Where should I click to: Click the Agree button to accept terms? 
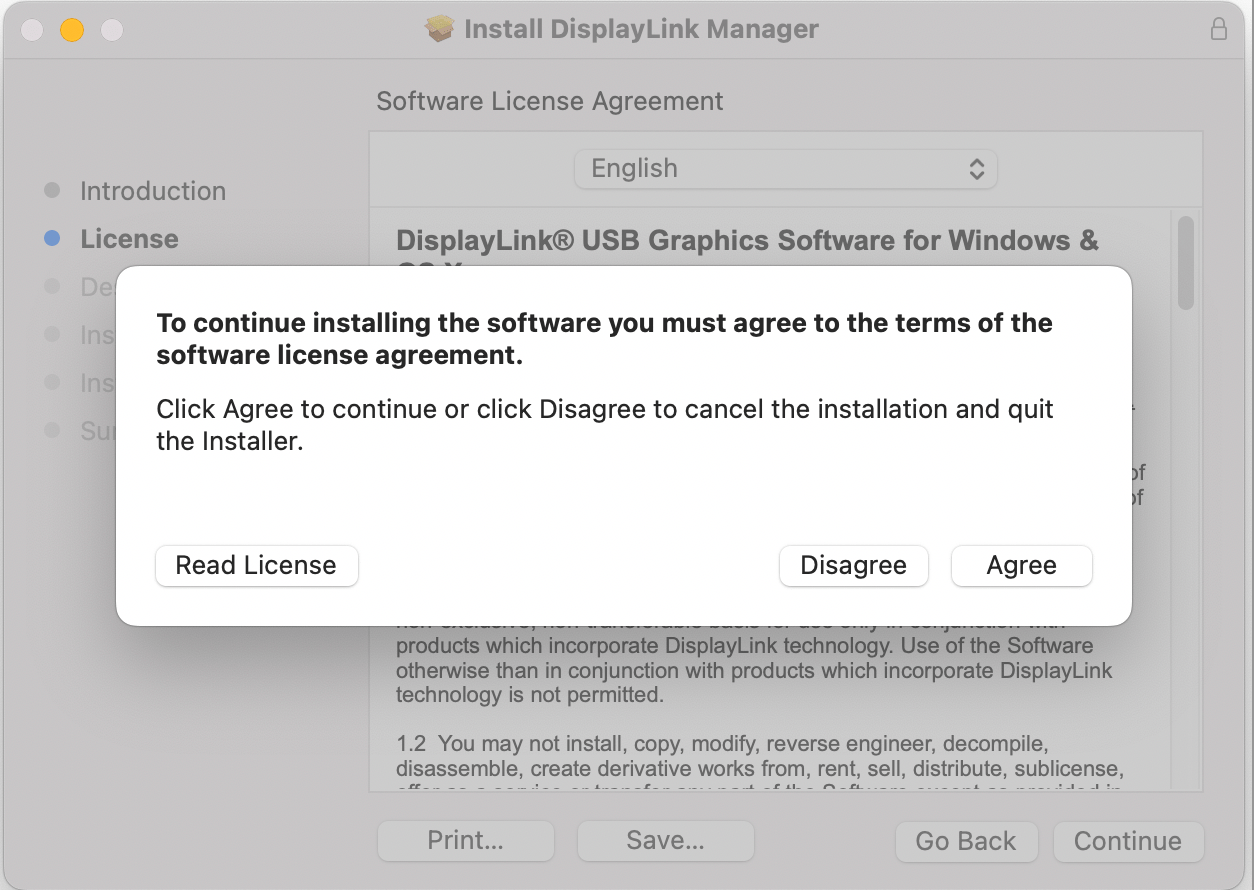pyautogui.click(x=1021, y=565)
